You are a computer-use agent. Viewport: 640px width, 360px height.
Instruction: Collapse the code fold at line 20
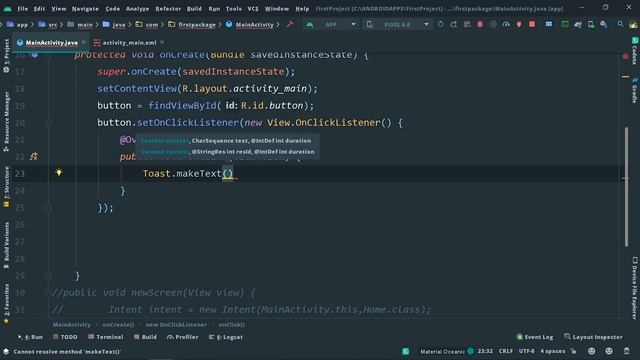coord(48,122)
